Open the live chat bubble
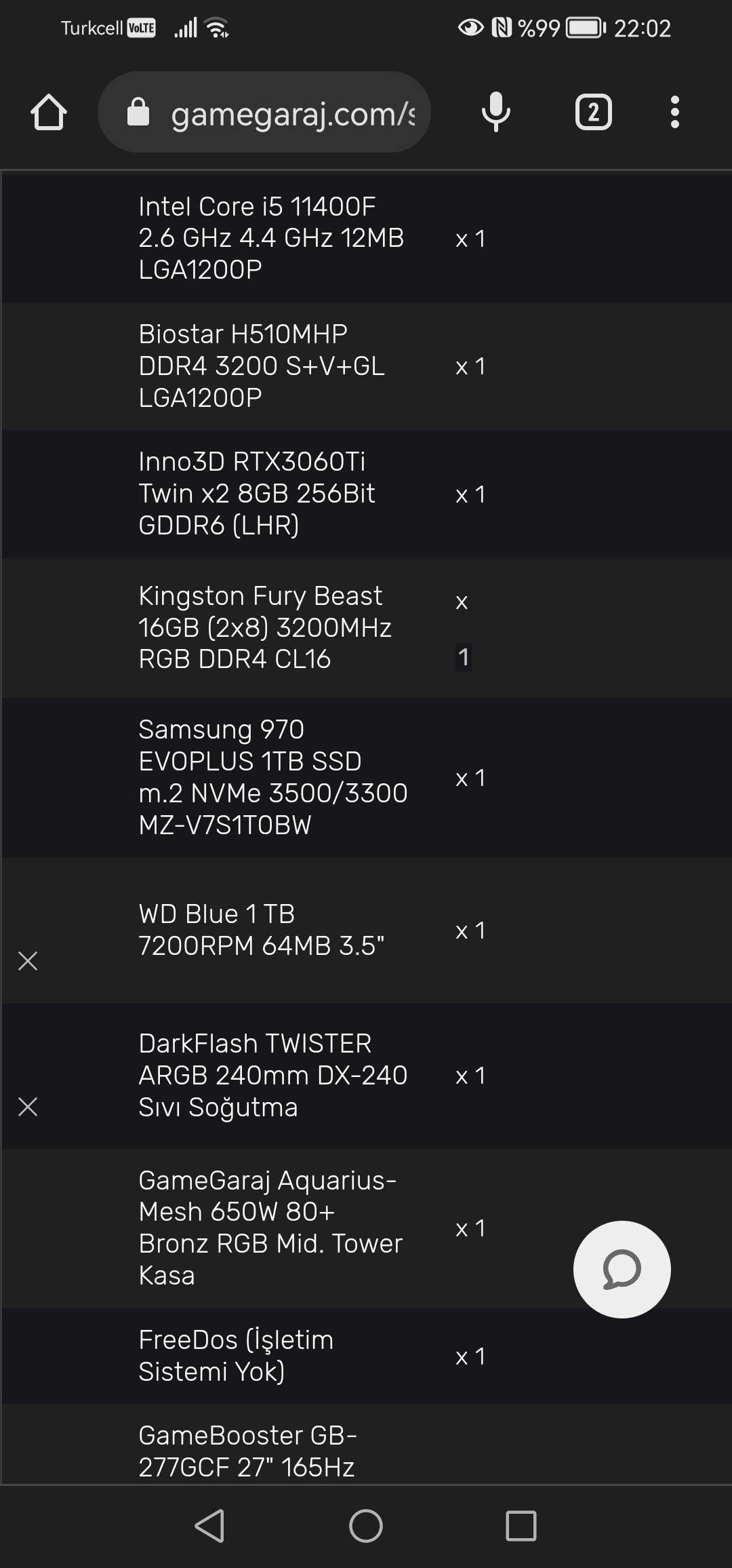 pos(622,1270)
